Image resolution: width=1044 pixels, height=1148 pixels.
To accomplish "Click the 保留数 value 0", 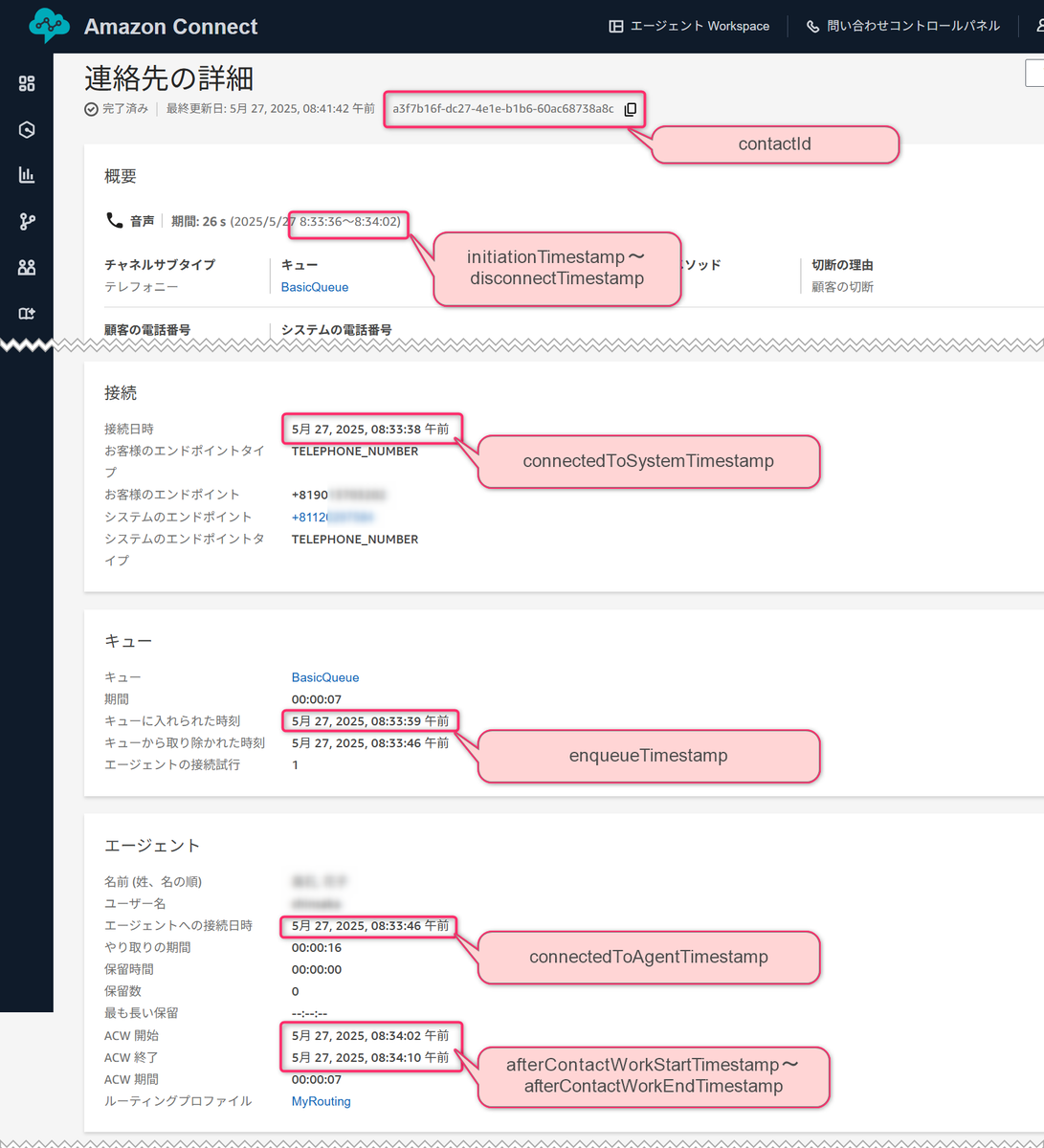I will (295, 991).
